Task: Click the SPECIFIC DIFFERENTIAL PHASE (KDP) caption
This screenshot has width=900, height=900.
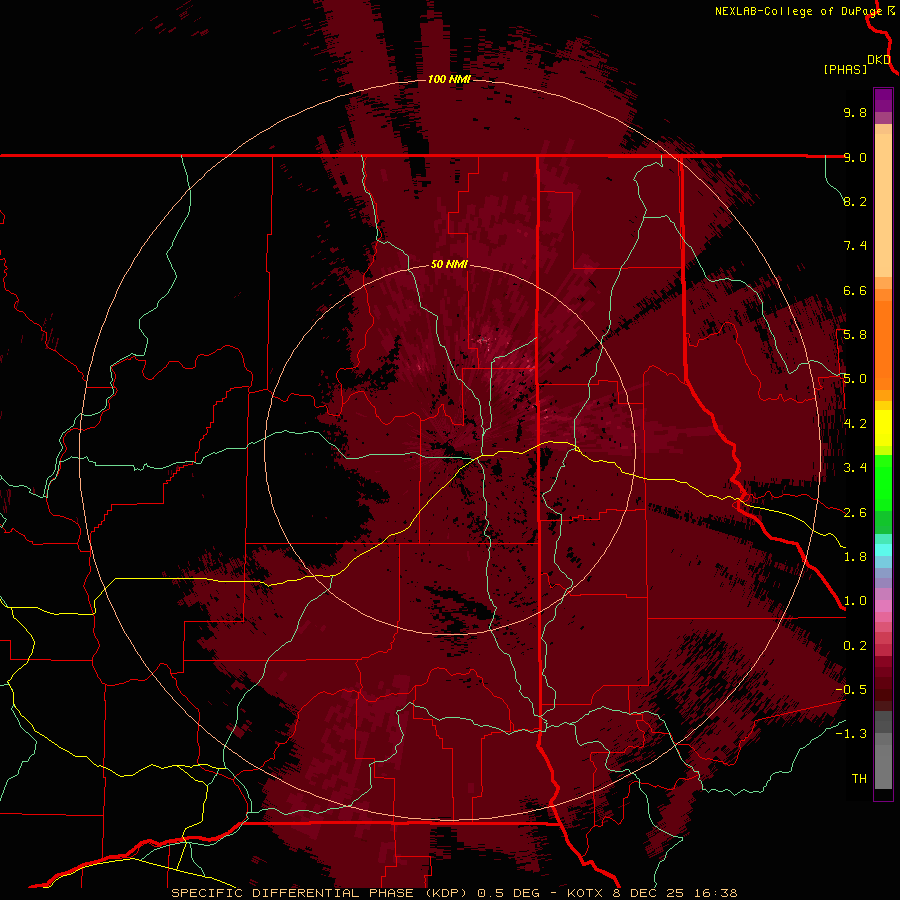Action: [320, 893]
